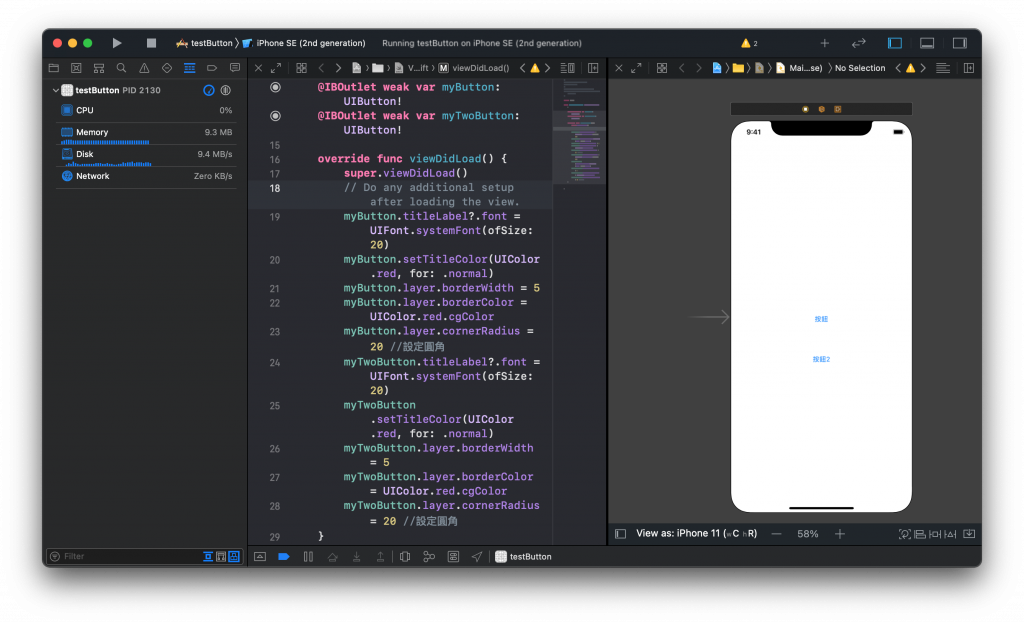Image resolution: width=1024 pixels, height=623 pixels.
Task: Select the Memory gauge row
Action: click(146, 133)
